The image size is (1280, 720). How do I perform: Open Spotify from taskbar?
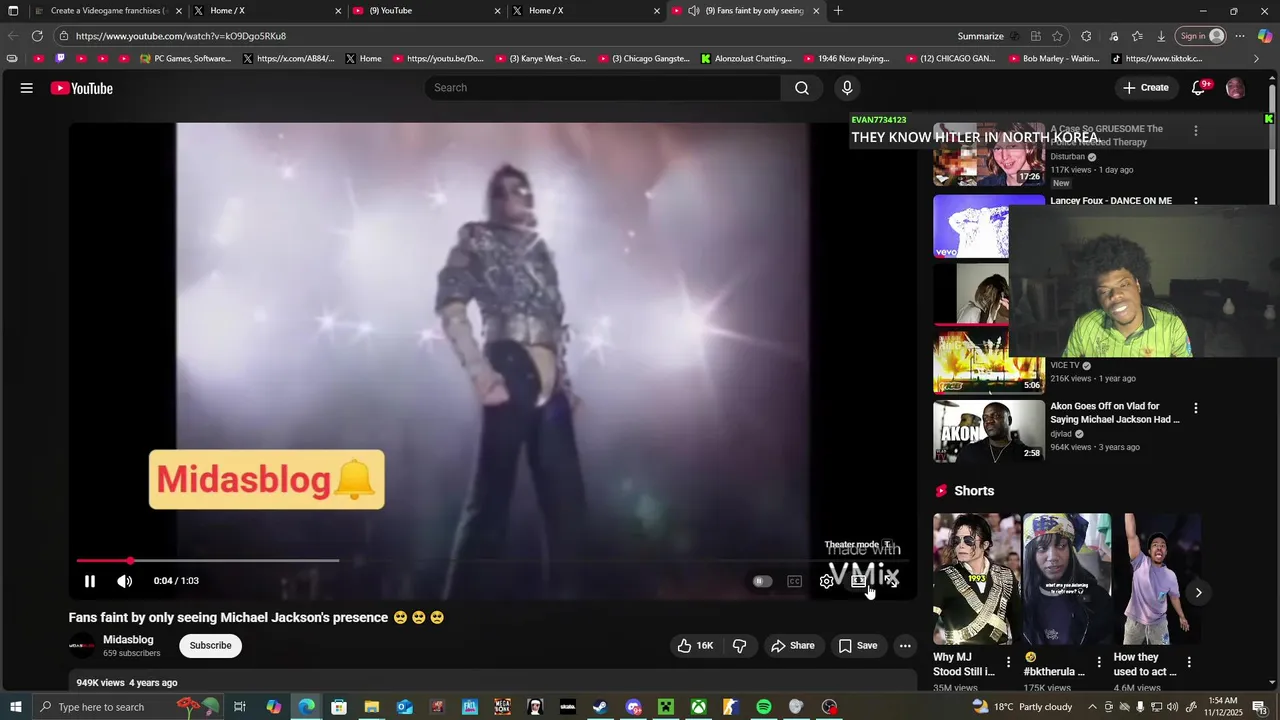point(764,707)
